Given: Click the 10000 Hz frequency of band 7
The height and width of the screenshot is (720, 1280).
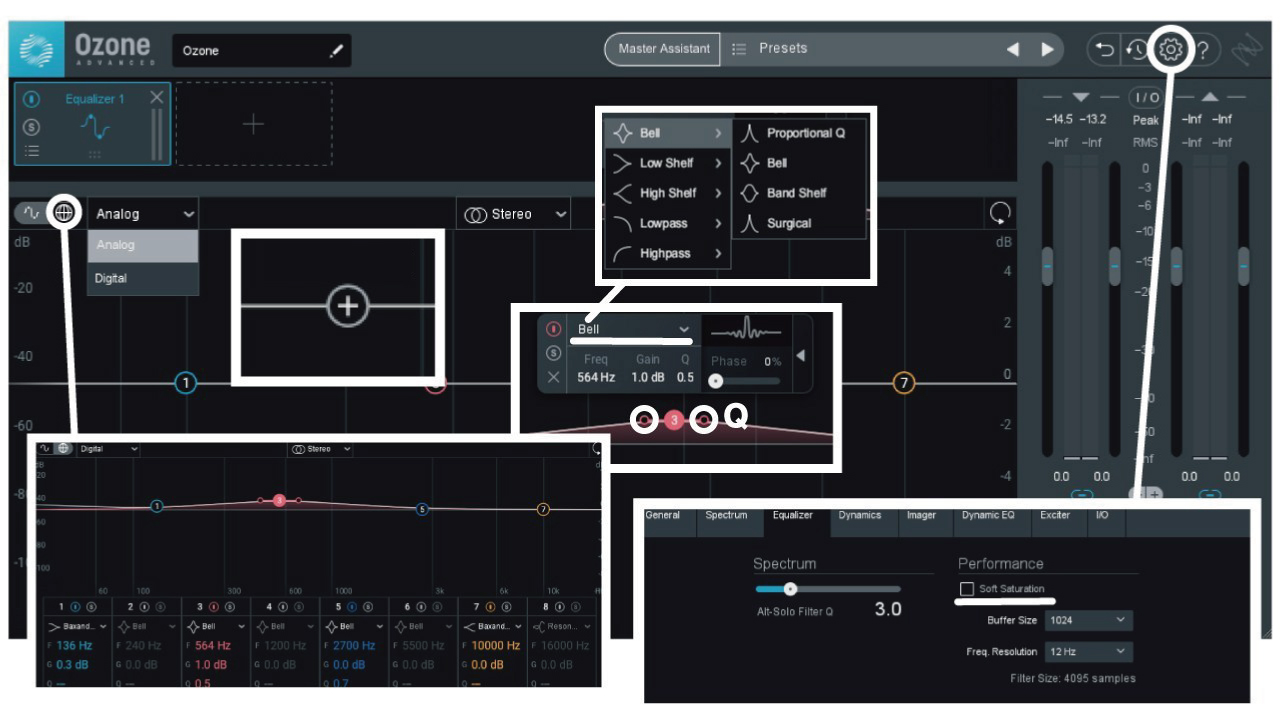Looking at the screenshot, I should (x=496, y=646).
